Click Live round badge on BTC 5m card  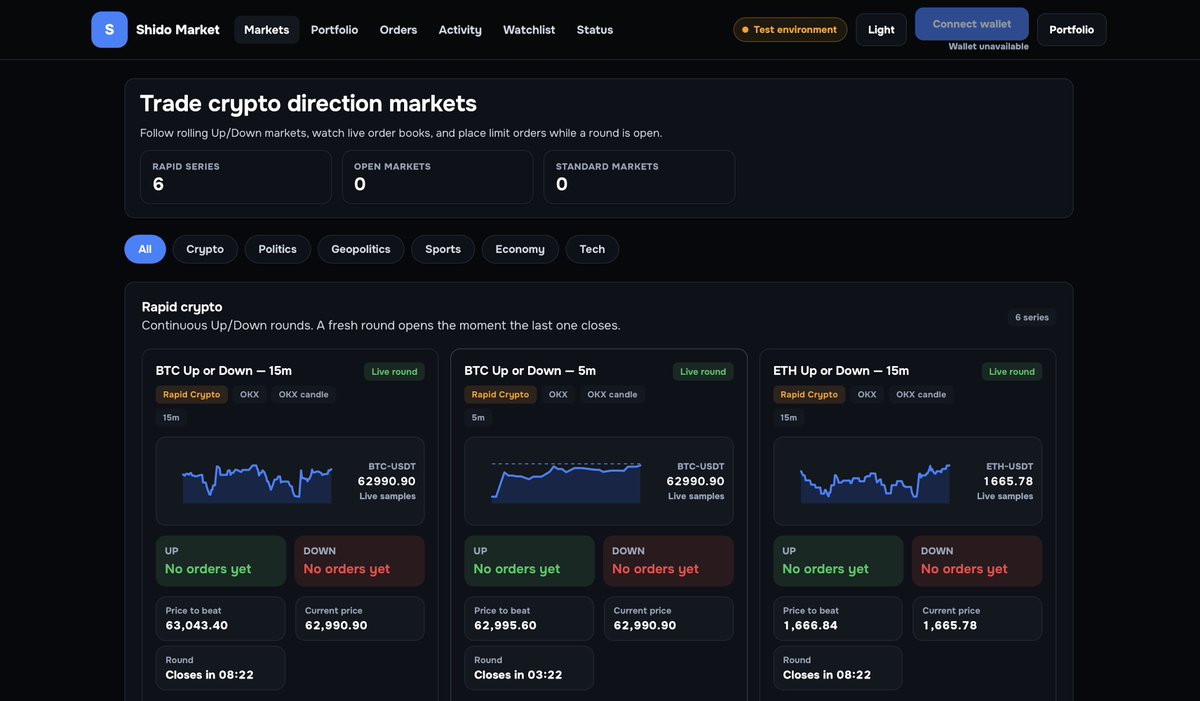pos(703,372)
